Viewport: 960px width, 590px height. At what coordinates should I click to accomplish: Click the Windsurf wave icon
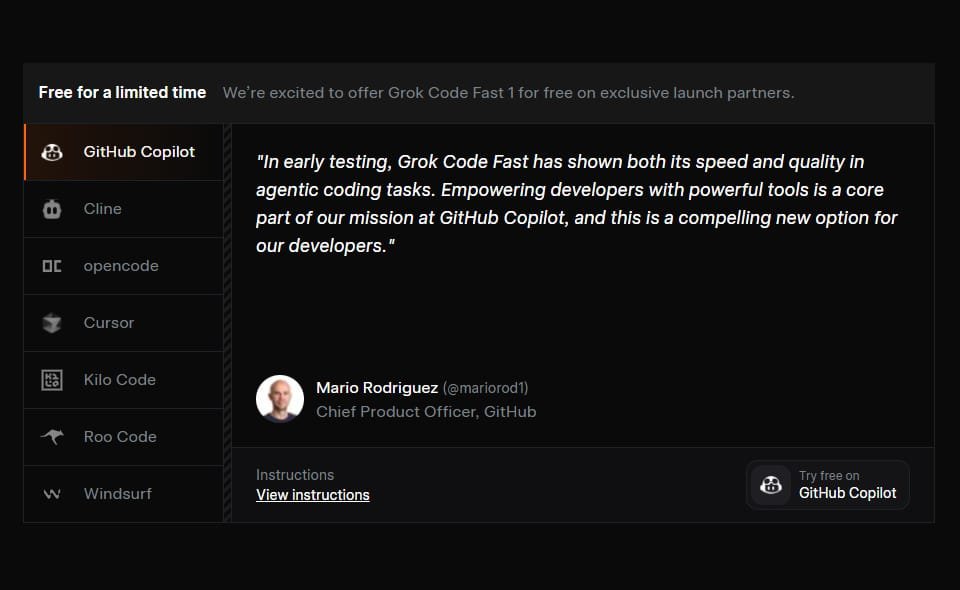tap(52, 494)
